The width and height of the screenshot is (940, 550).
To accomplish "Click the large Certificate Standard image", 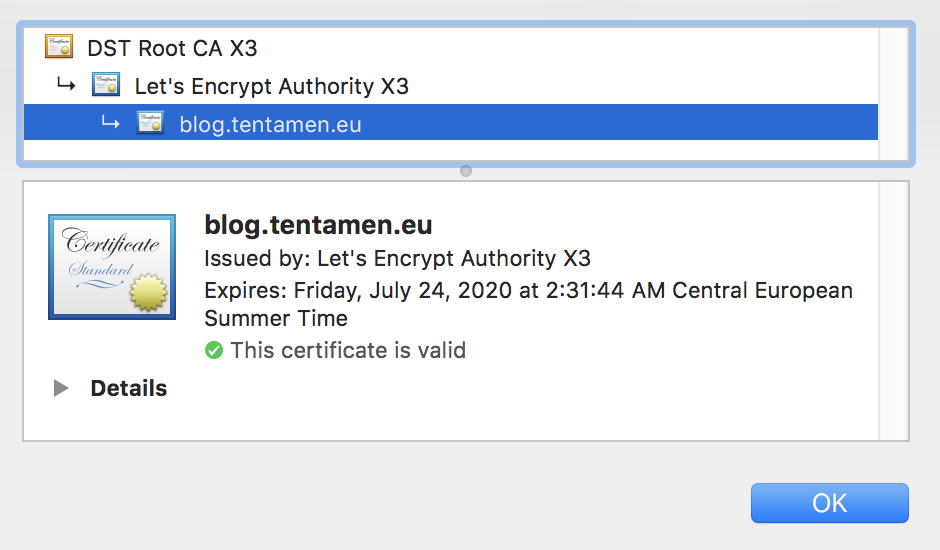I will tap(112, 267).
